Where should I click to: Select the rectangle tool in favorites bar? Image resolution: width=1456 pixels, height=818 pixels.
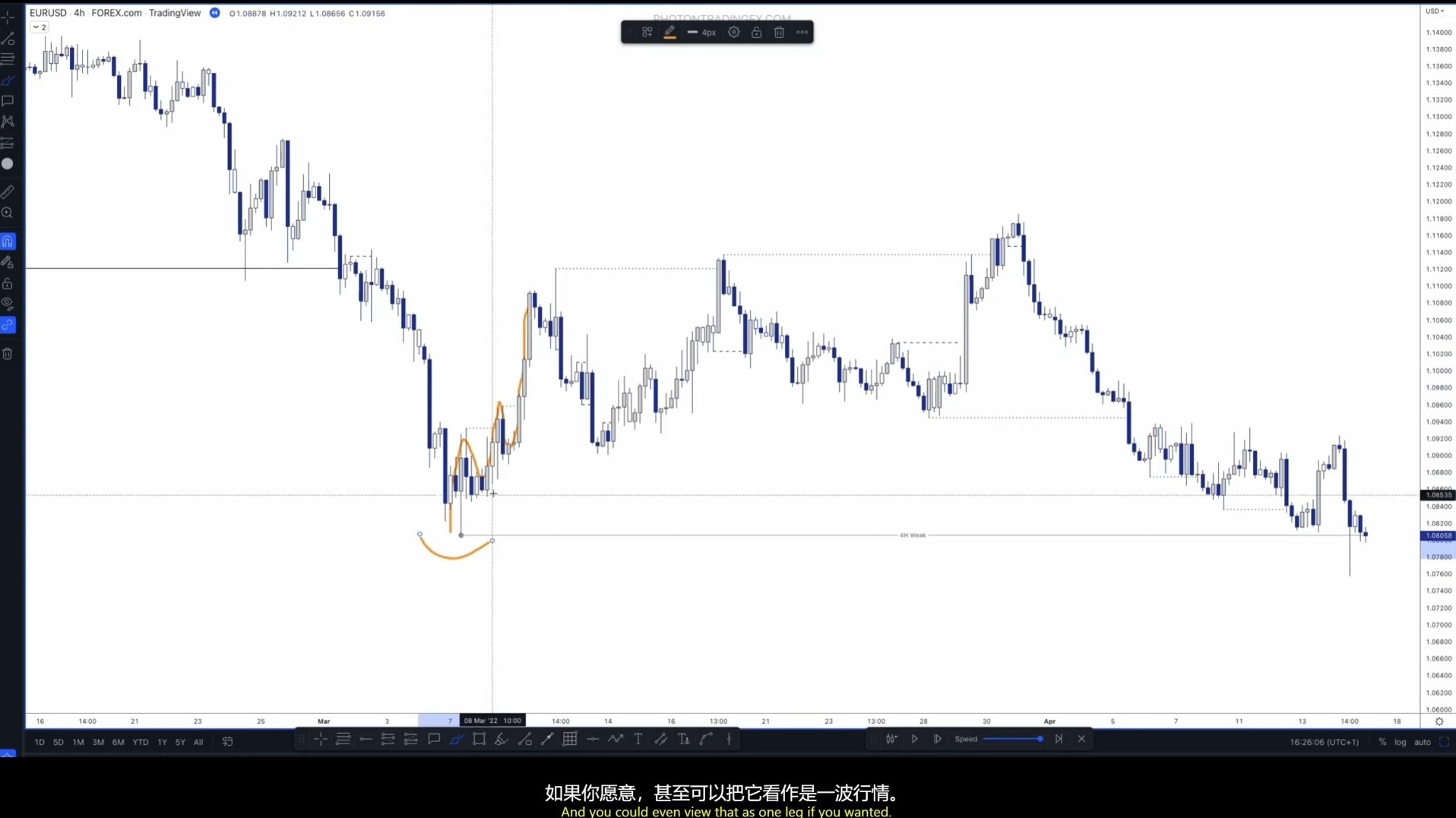479,739
